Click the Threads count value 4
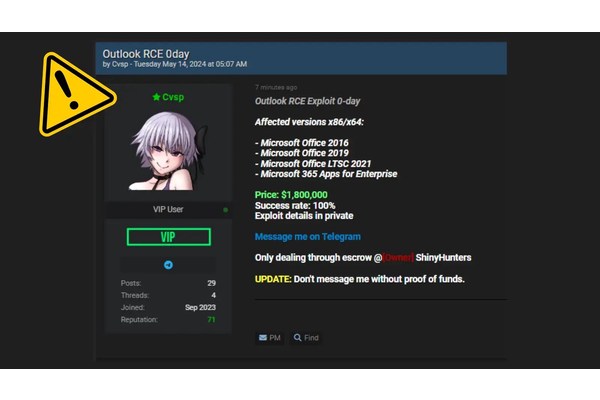 tap(214, 295)
